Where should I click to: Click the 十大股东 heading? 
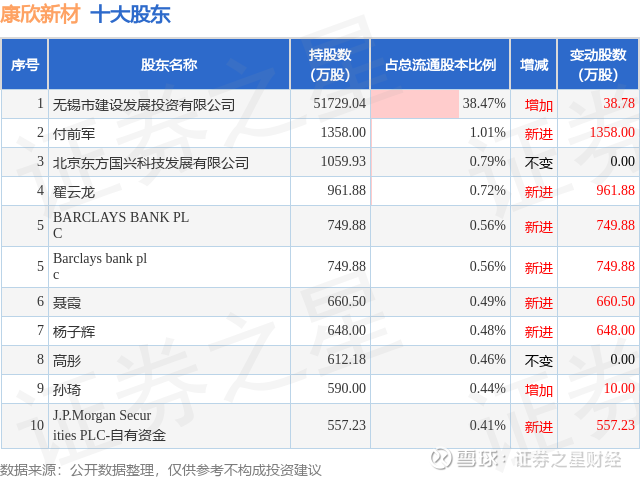(x=130, y=15)
